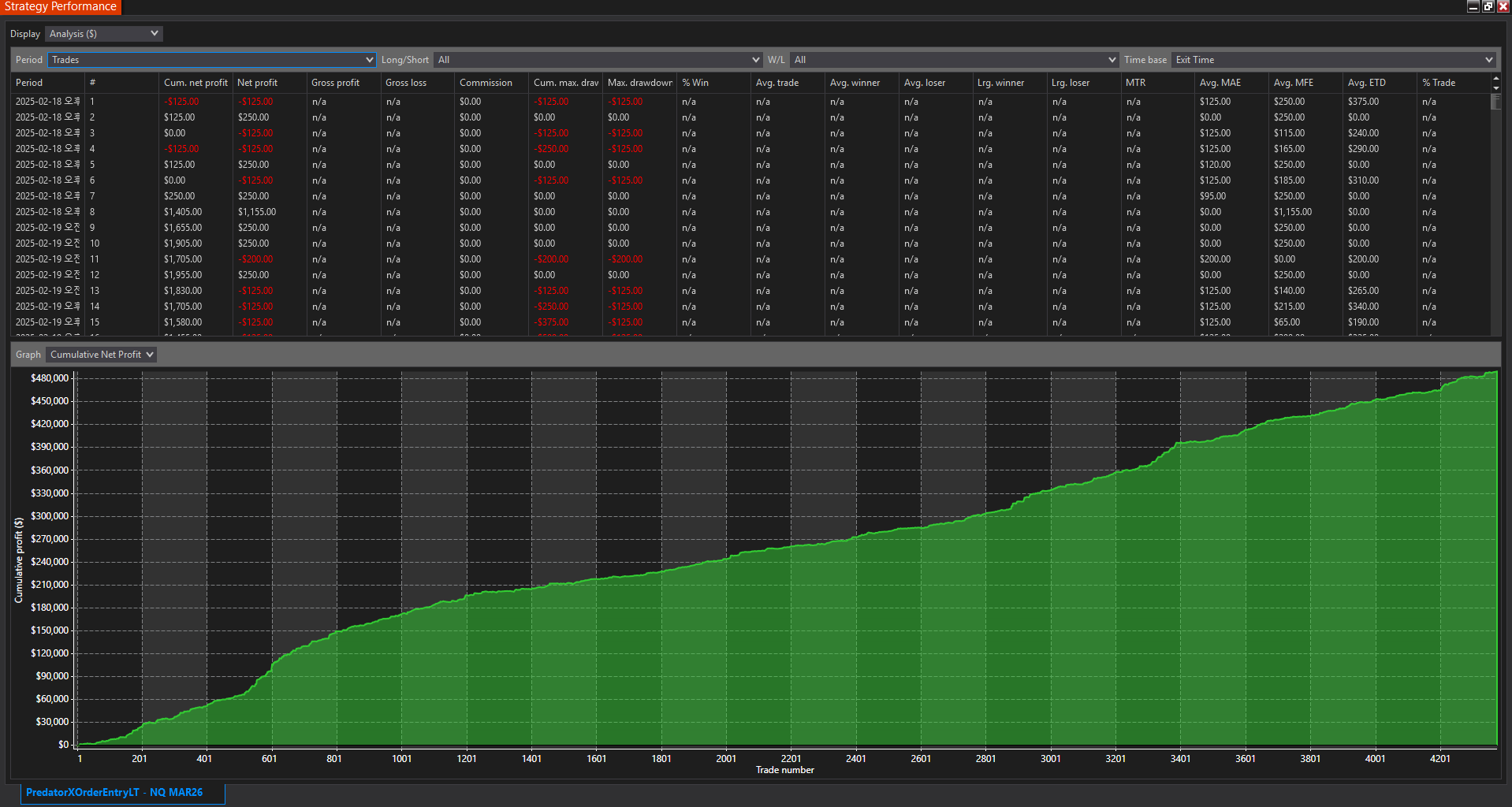Screen dimensions: 1512x807
Task: Open the Graph Cumulative Net Profit dropdown
Action: click(x=102, y=355)
